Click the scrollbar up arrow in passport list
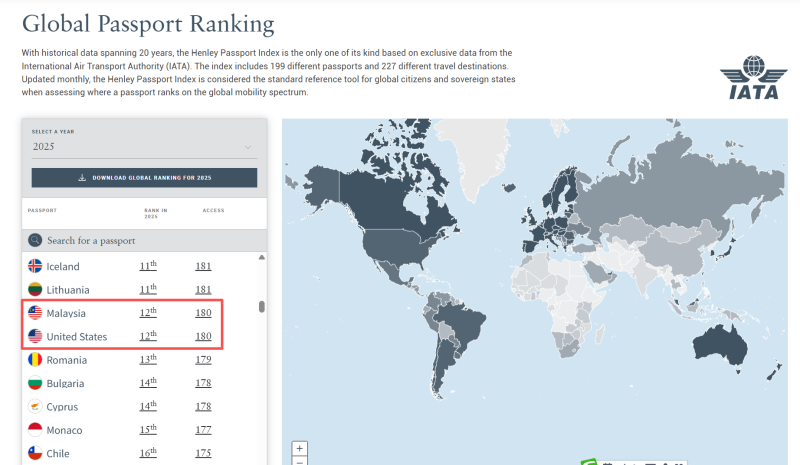 click(x=262, y=258)
